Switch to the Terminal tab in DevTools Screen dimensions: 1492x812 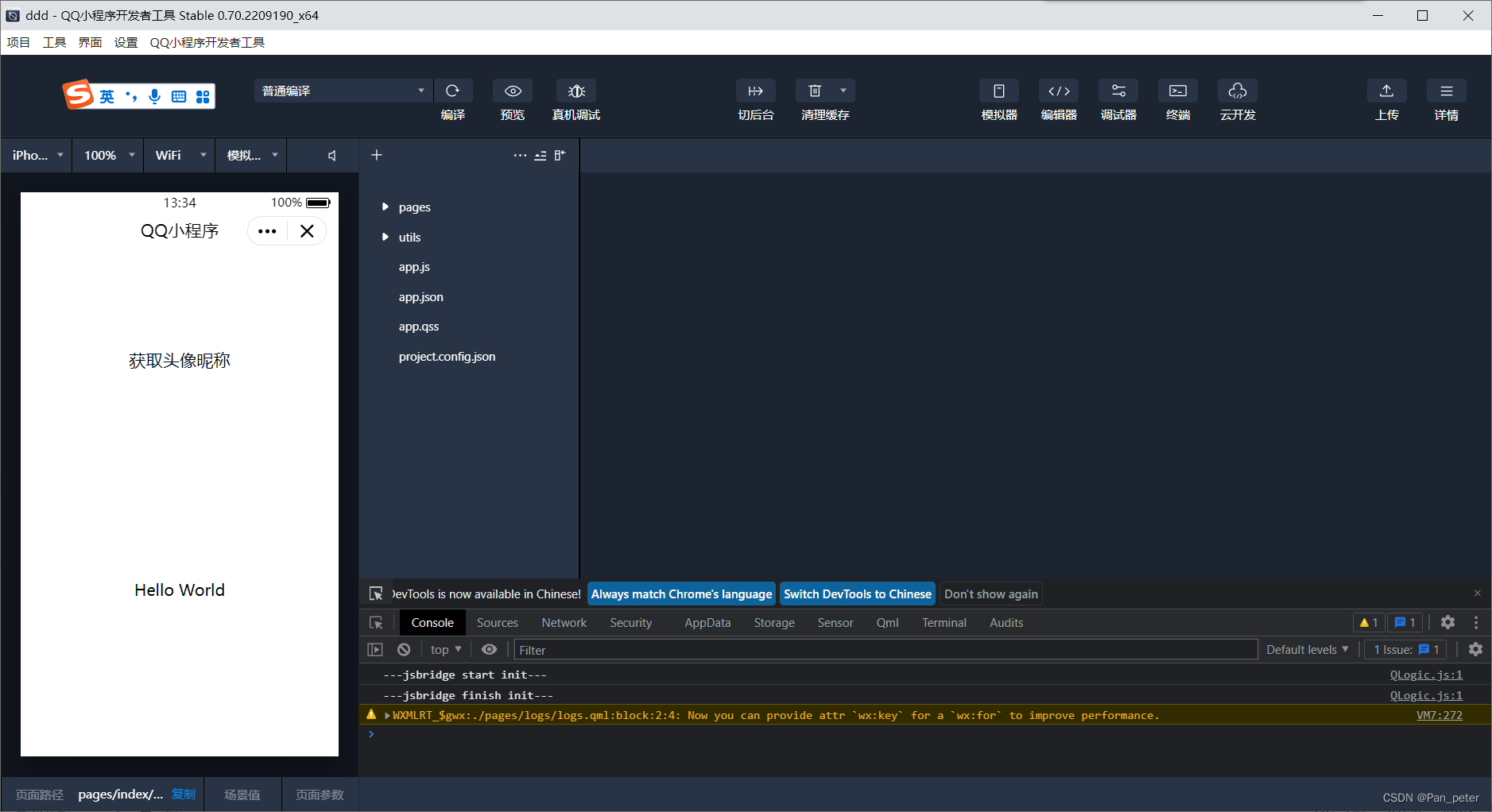944,623
